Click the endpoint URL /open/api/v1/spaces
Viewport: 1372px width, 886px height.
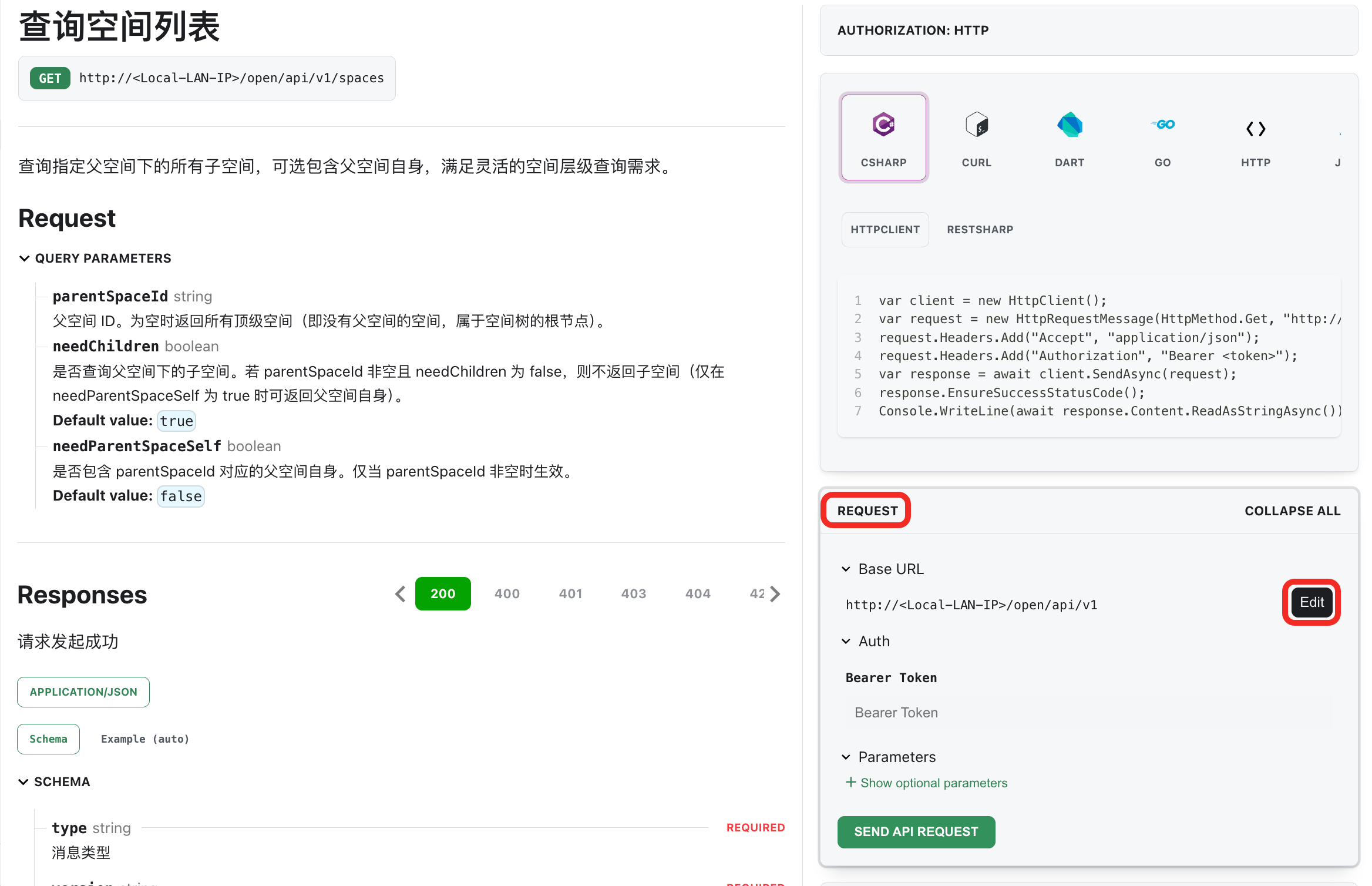click(231, 78)
